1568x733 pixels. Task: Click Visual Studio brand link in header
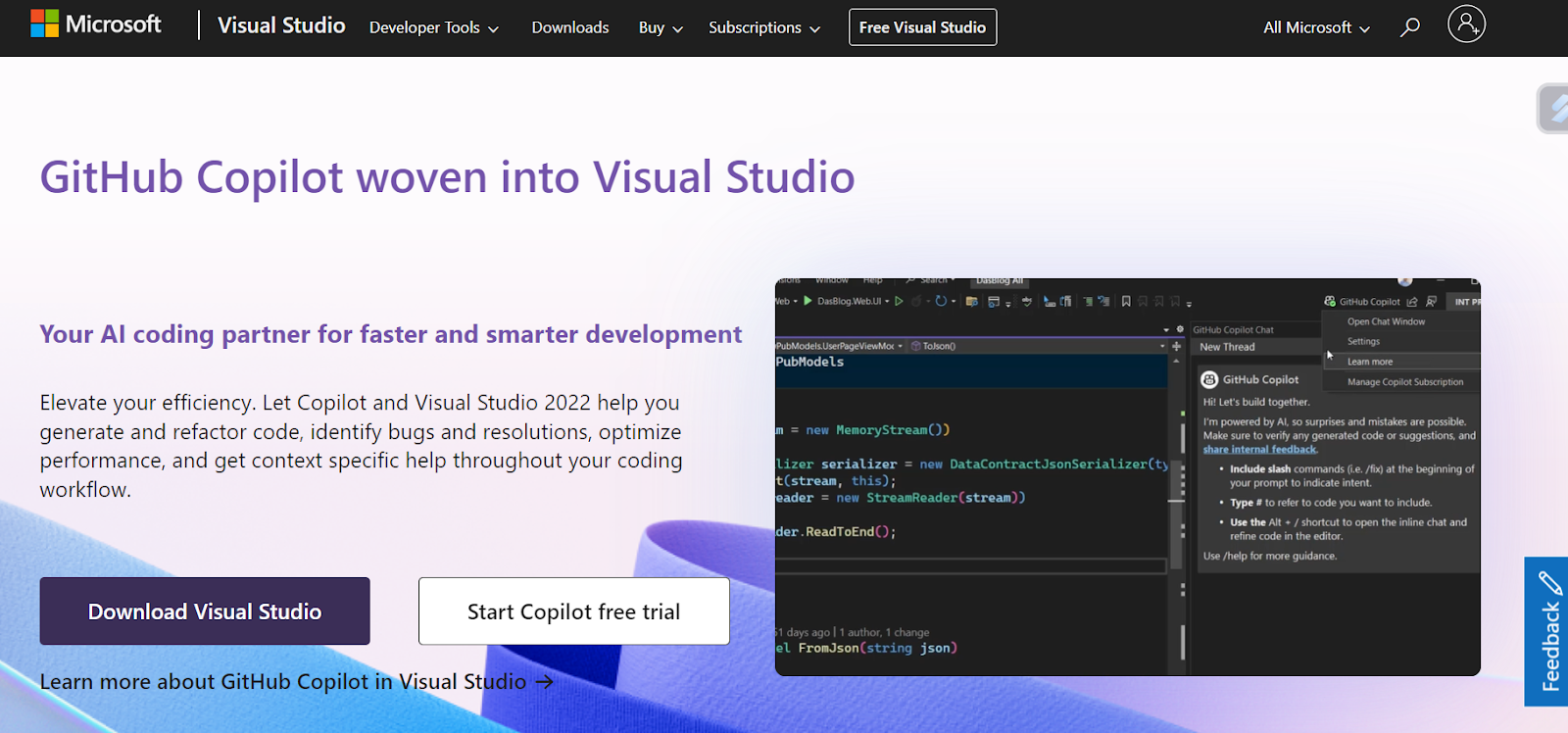tap(281, 25)
